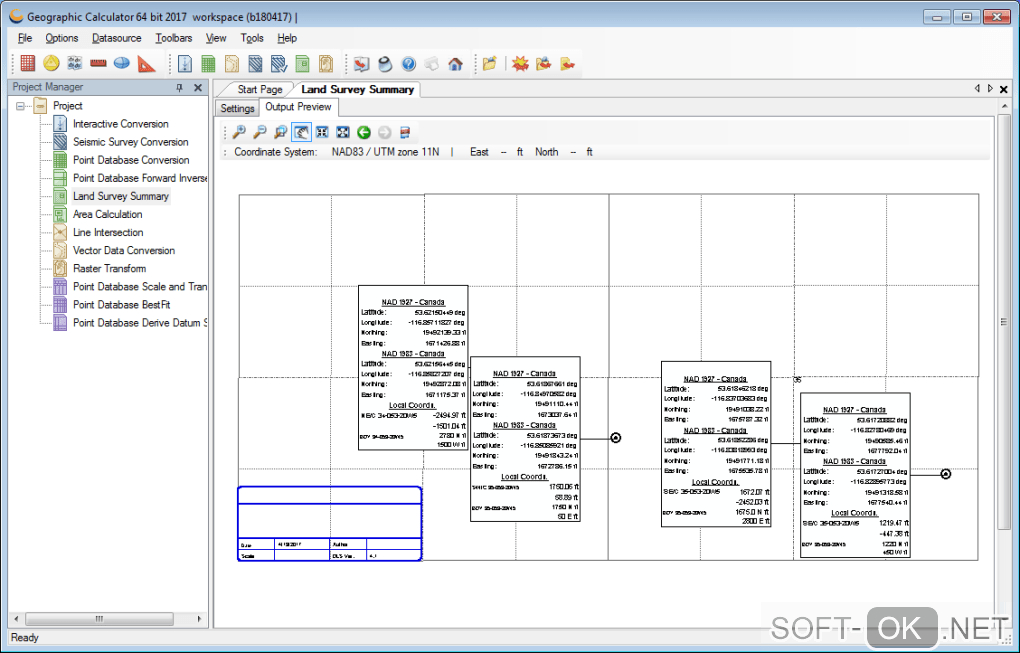Collapse the Project tree node
The image size is (1020, 653).
point(21,106)
